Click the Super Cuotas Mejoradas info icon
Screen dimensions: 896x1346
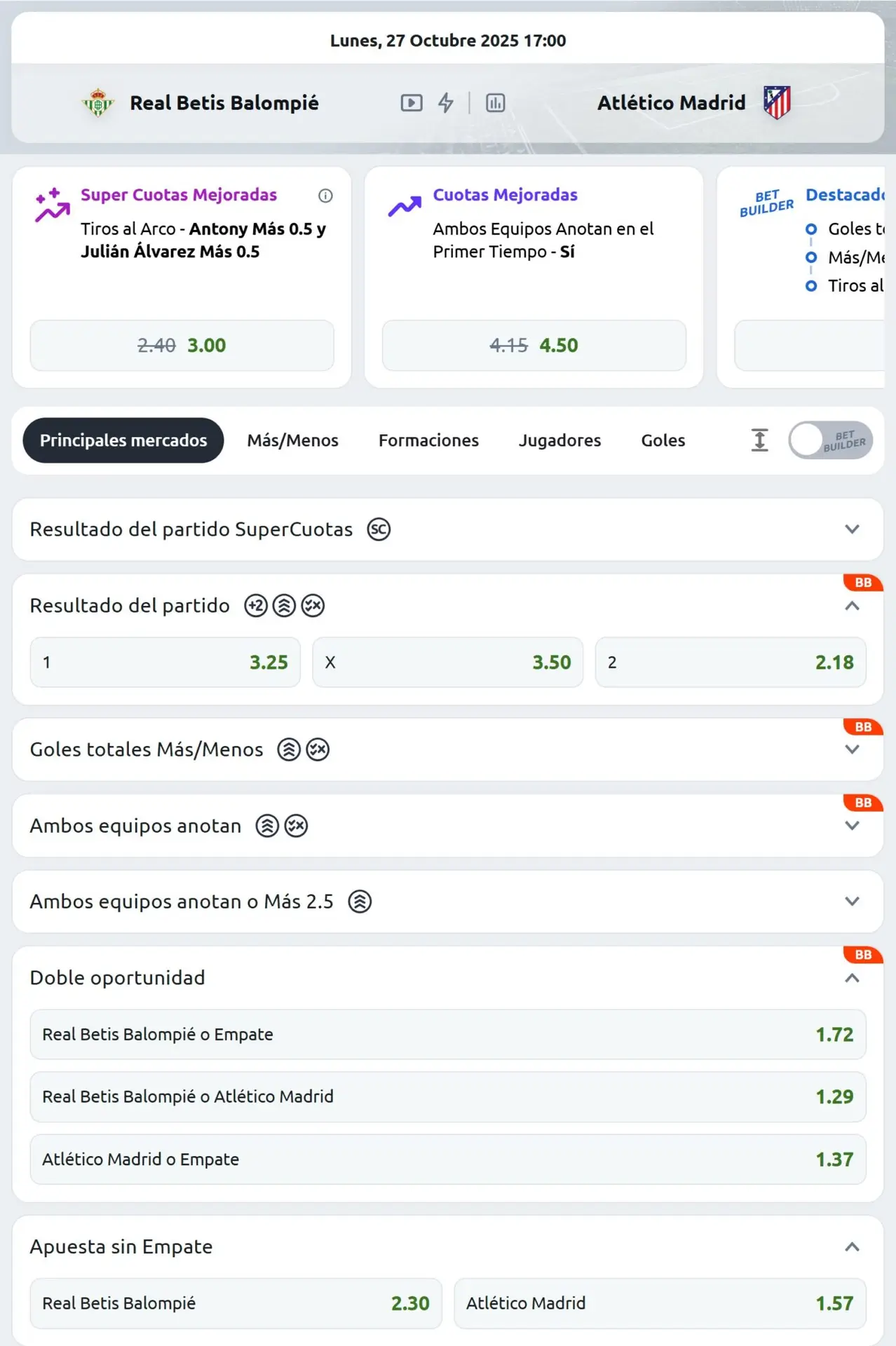(x=325, y=196)
